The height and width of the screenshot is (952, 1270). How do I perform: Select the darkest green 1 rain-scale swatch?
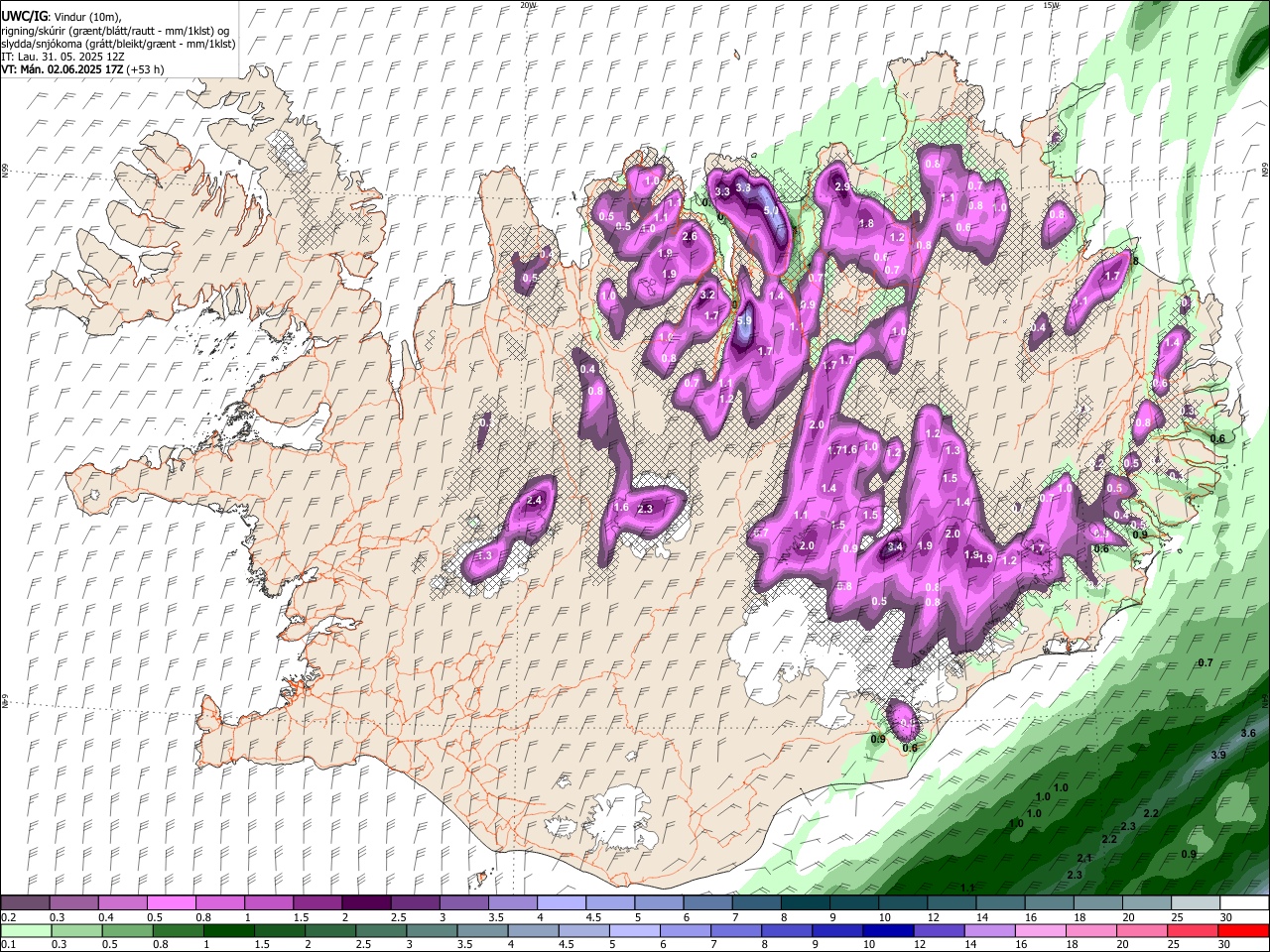tap(228, 930)
